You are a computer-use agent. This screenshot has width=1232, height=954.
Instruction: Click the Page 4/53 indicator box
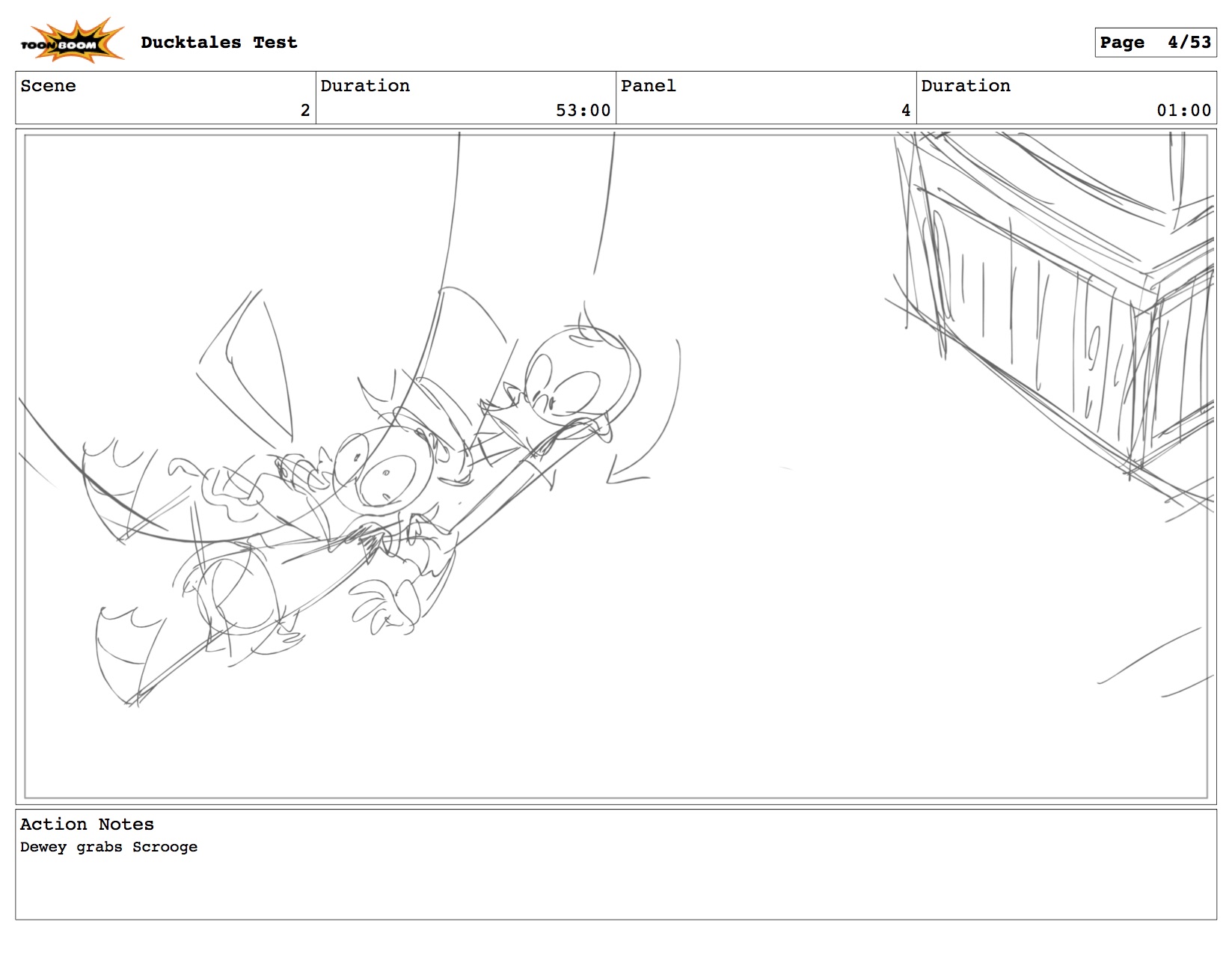(1154, 43)
